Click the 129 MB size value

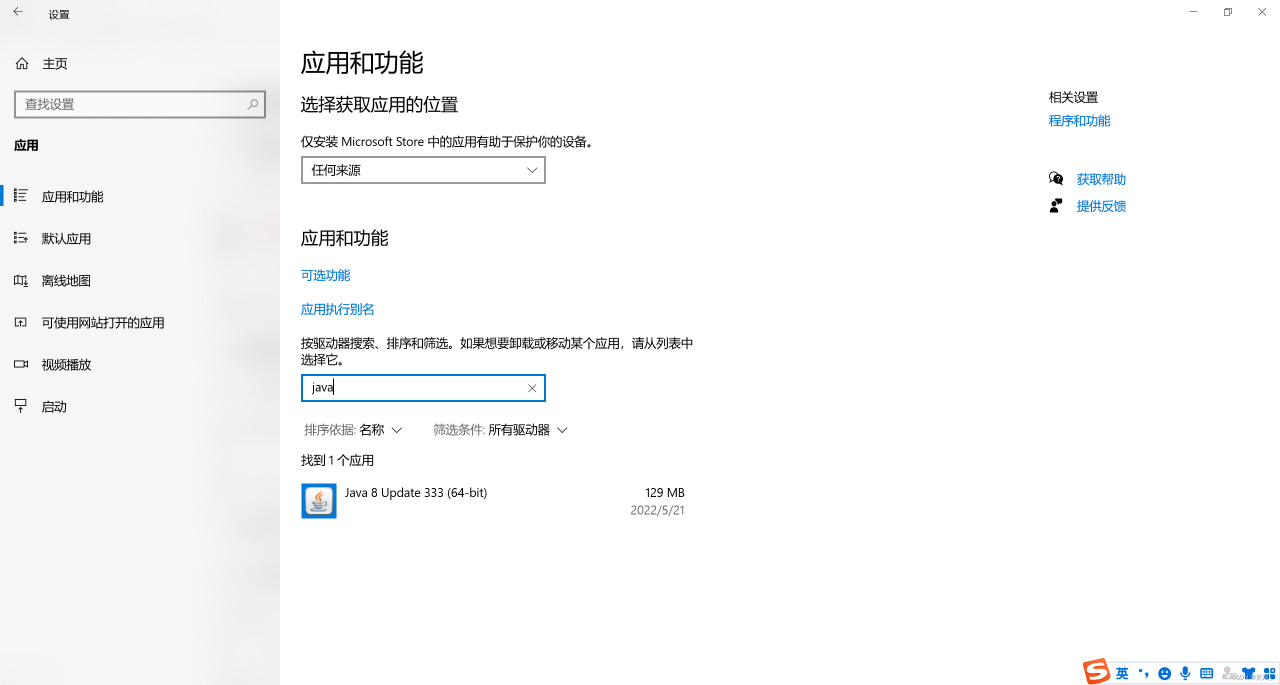tap(664, 493)
